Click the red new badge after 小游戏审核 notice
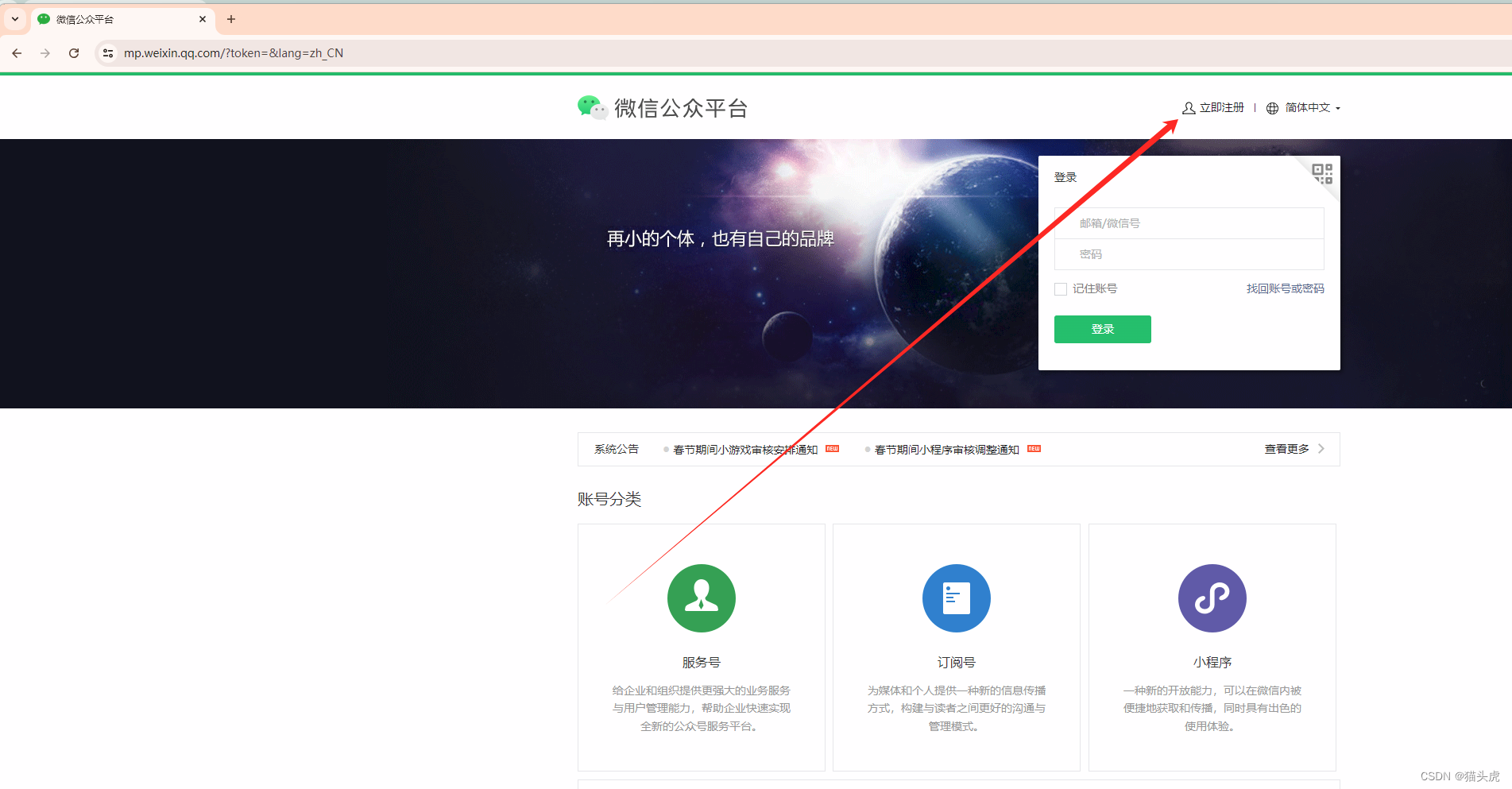1512x789 pixels. click(833, 449)
